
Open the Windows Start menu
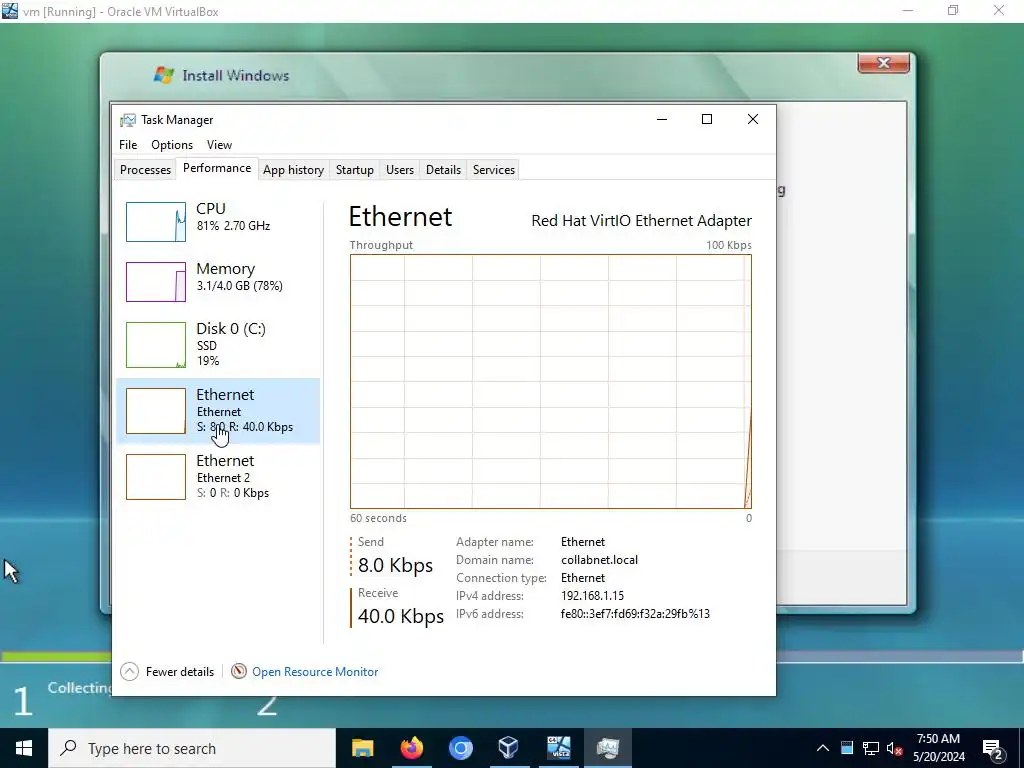tap(24, 748)
